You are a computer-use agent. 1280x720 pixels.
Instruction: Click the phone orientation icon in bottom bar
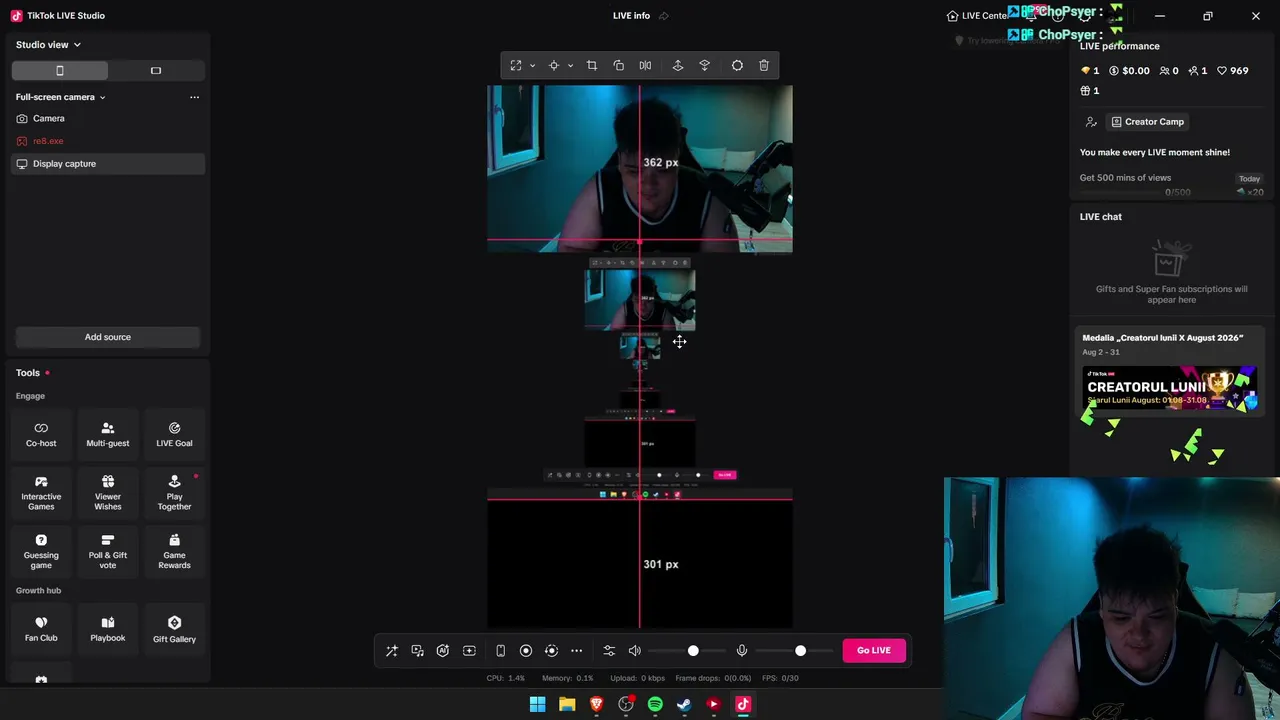(x=500, y=651)
